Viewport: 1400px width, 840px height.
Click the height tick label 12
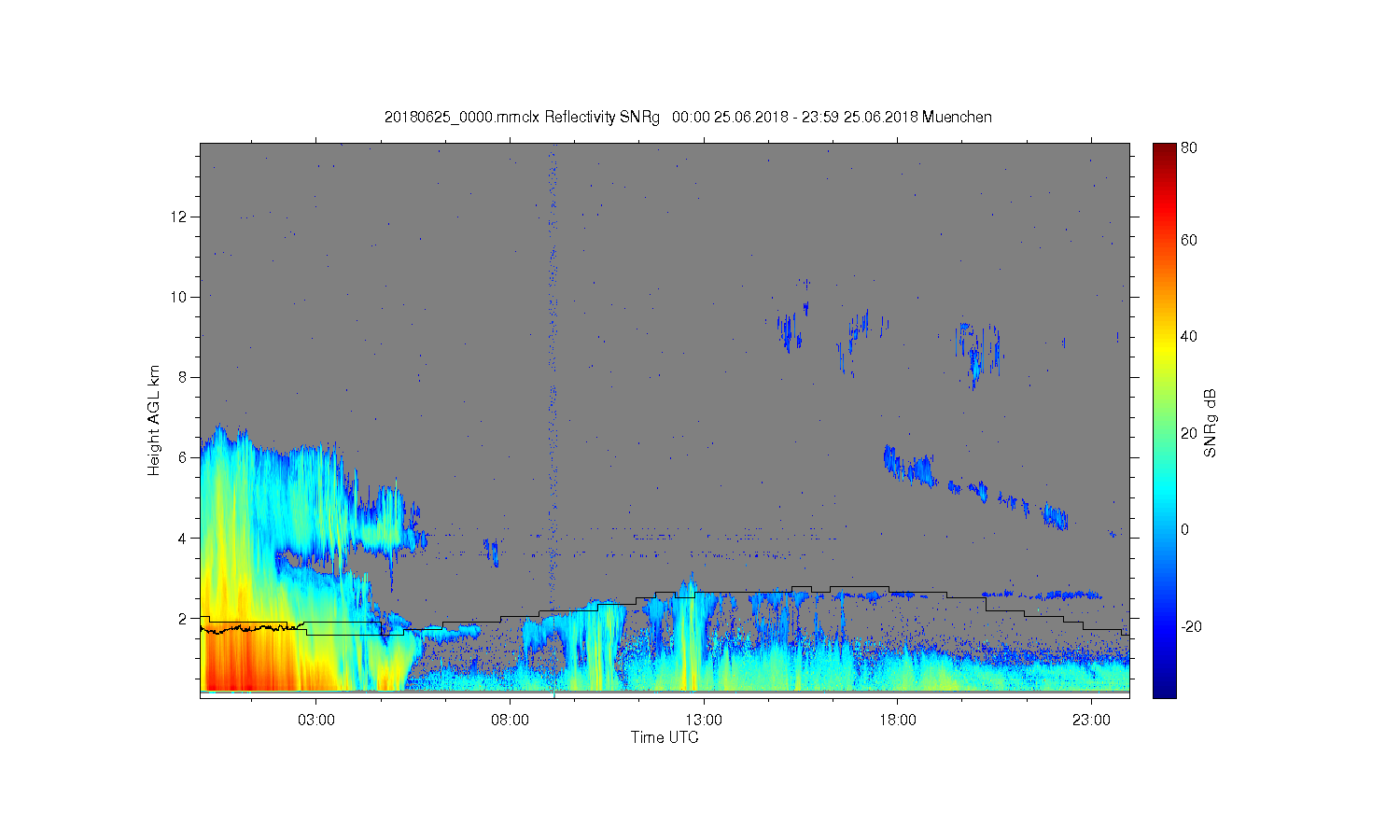(179, 217)
